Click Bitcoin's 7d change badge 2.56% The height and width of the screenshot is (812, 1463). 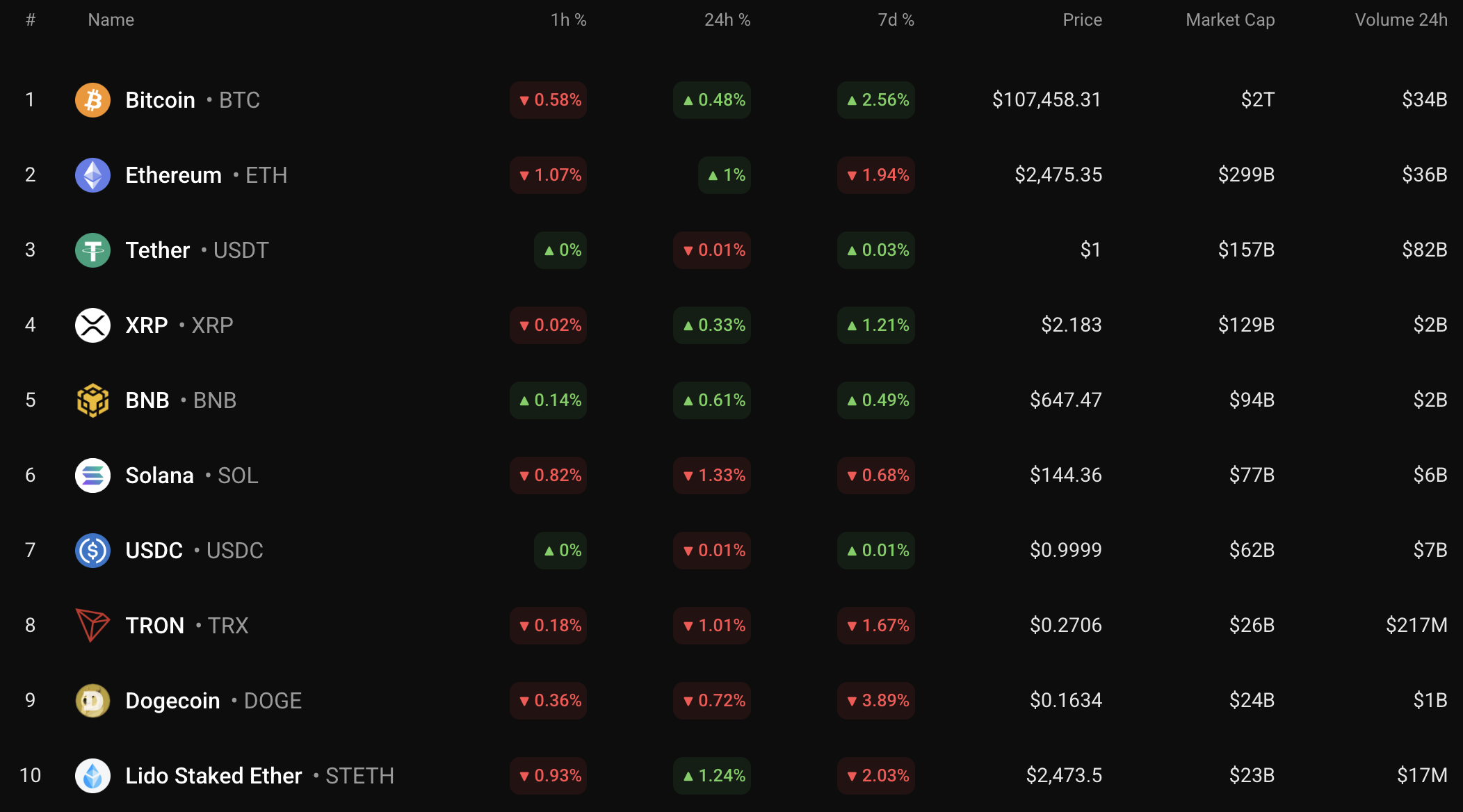[876, 100]
